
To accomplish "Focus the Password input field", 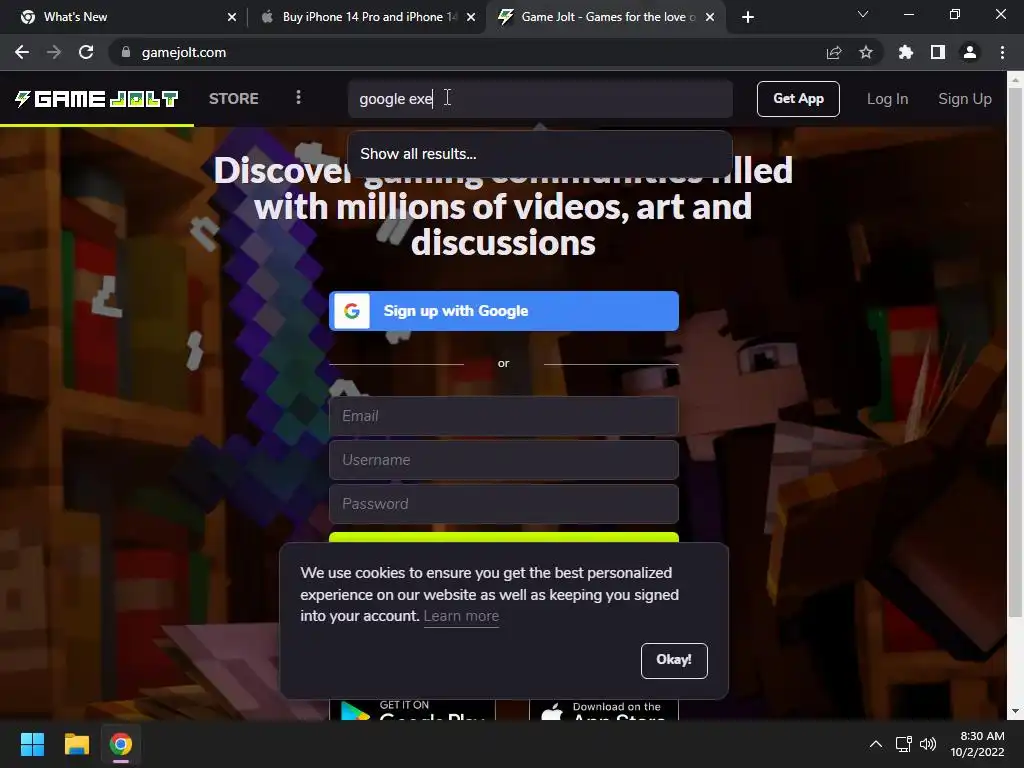I will (x=504, y=504).
